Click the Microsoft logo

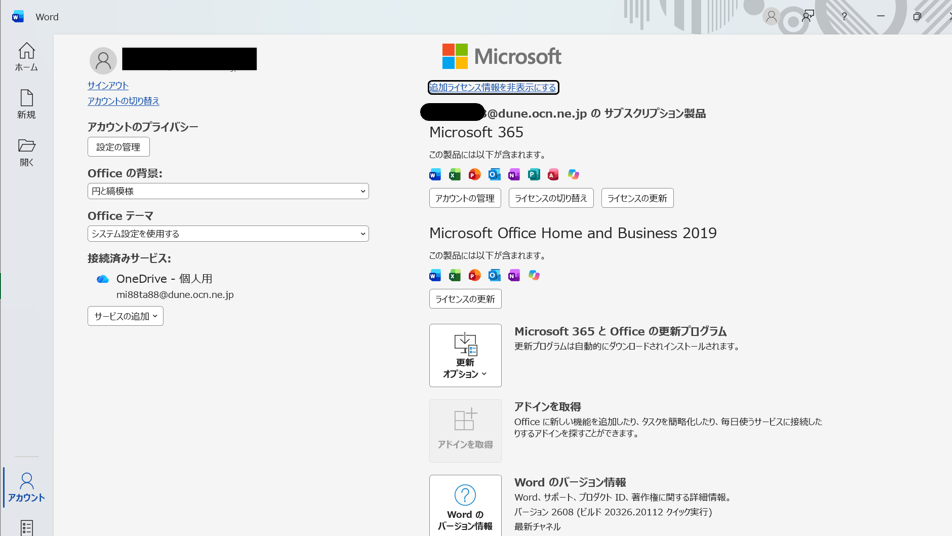point(502,56)
